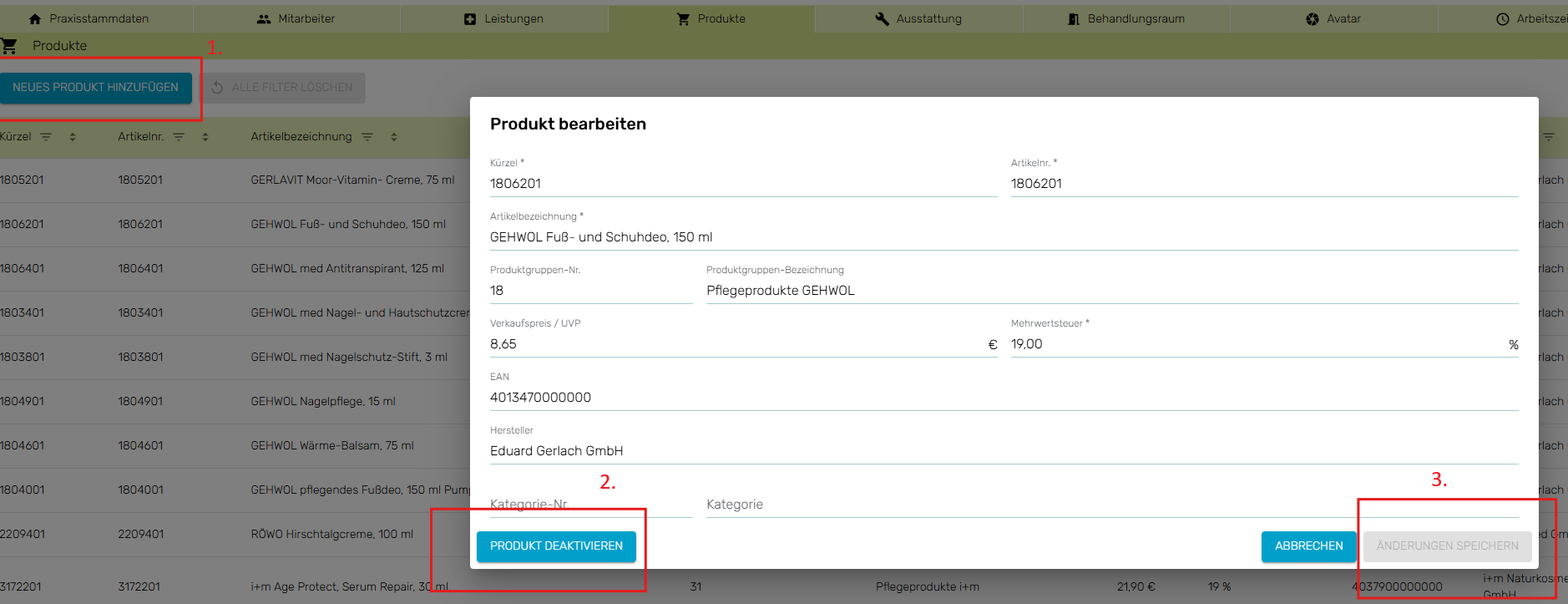Switch to the Mitarbeiter tab
This screenshot has width=1568, height=604.
tap(296, 18)
